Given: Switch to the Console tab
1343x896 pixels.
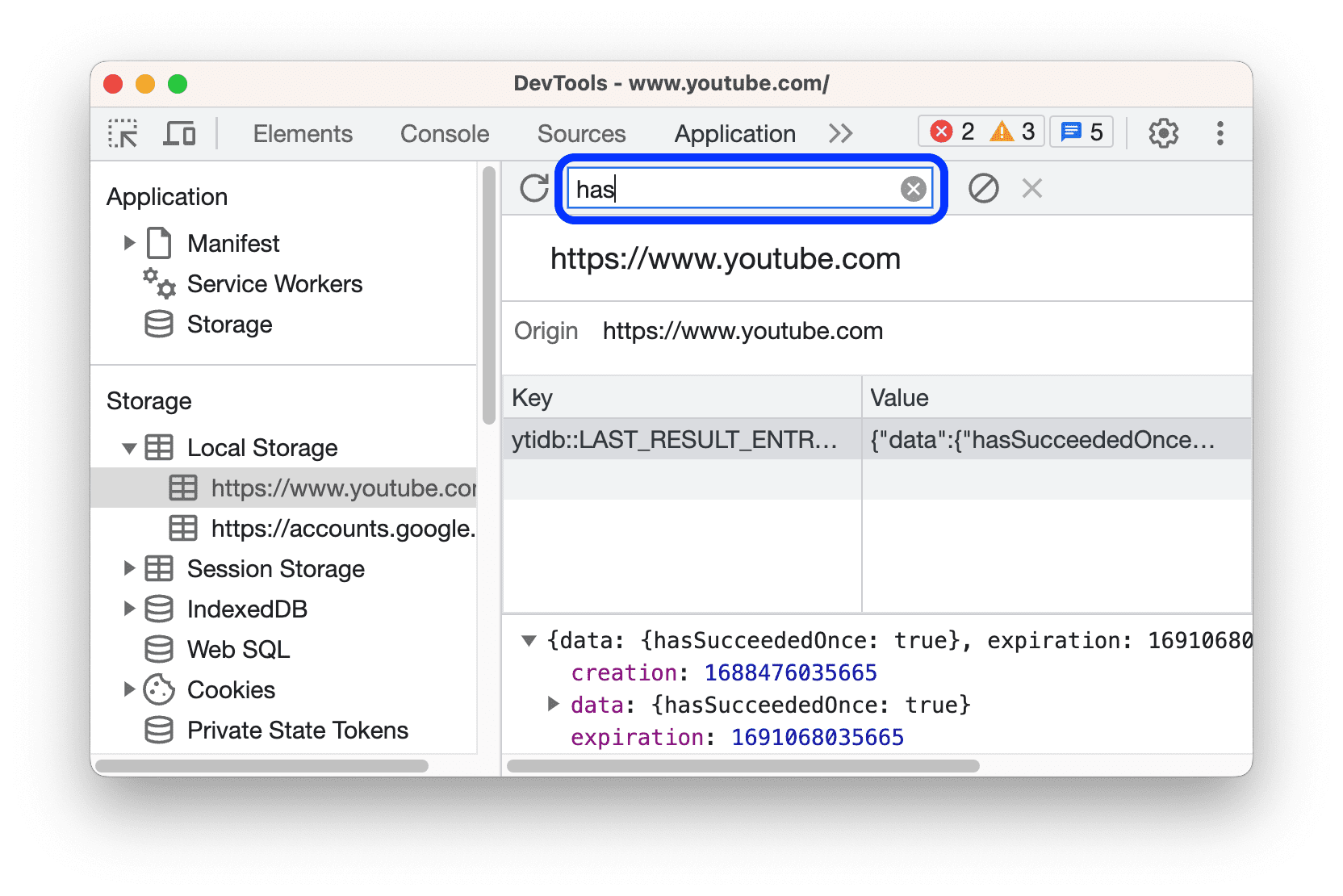Looking at the screenshot, I should (444, 133).
